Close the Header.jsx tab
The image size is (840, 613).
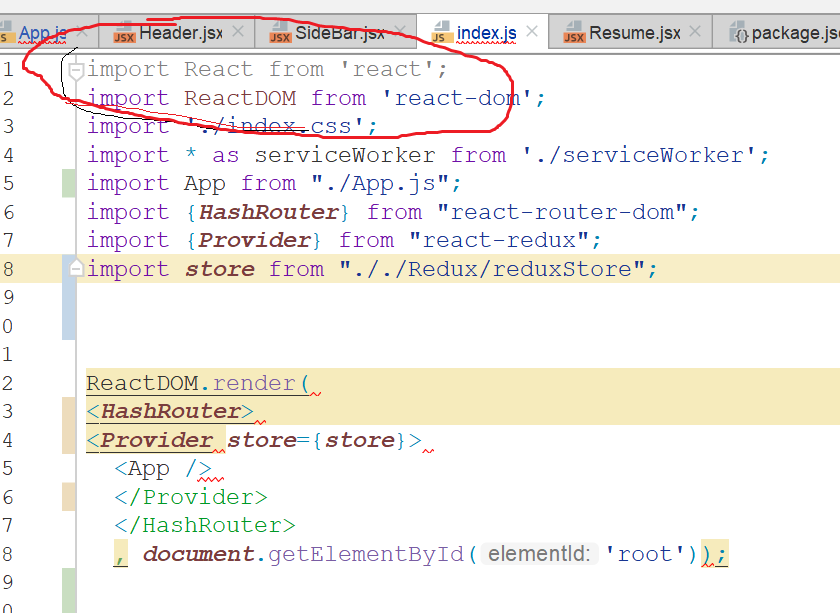tap(238, 32)
